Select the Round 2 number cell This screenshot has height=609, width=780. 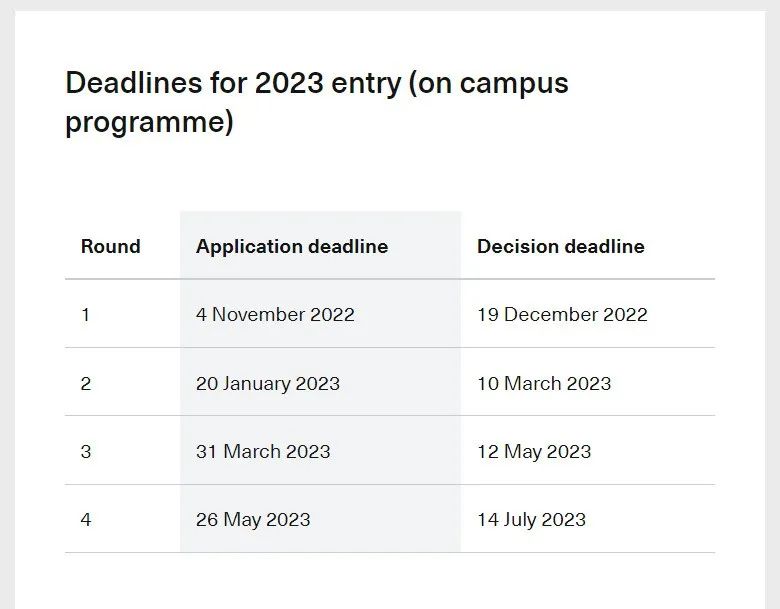pyautogui.click(x=86, y=383)
